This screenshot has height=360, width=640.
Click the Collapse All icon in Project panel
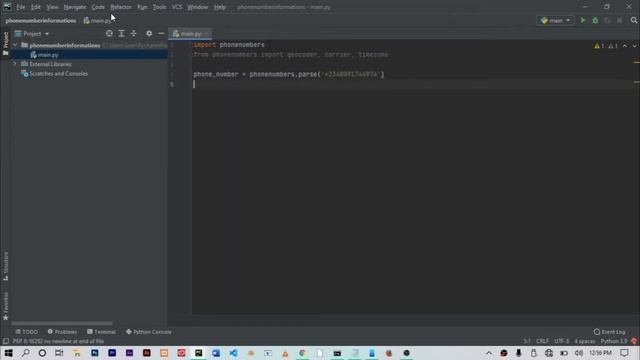(x=133, y=33)
